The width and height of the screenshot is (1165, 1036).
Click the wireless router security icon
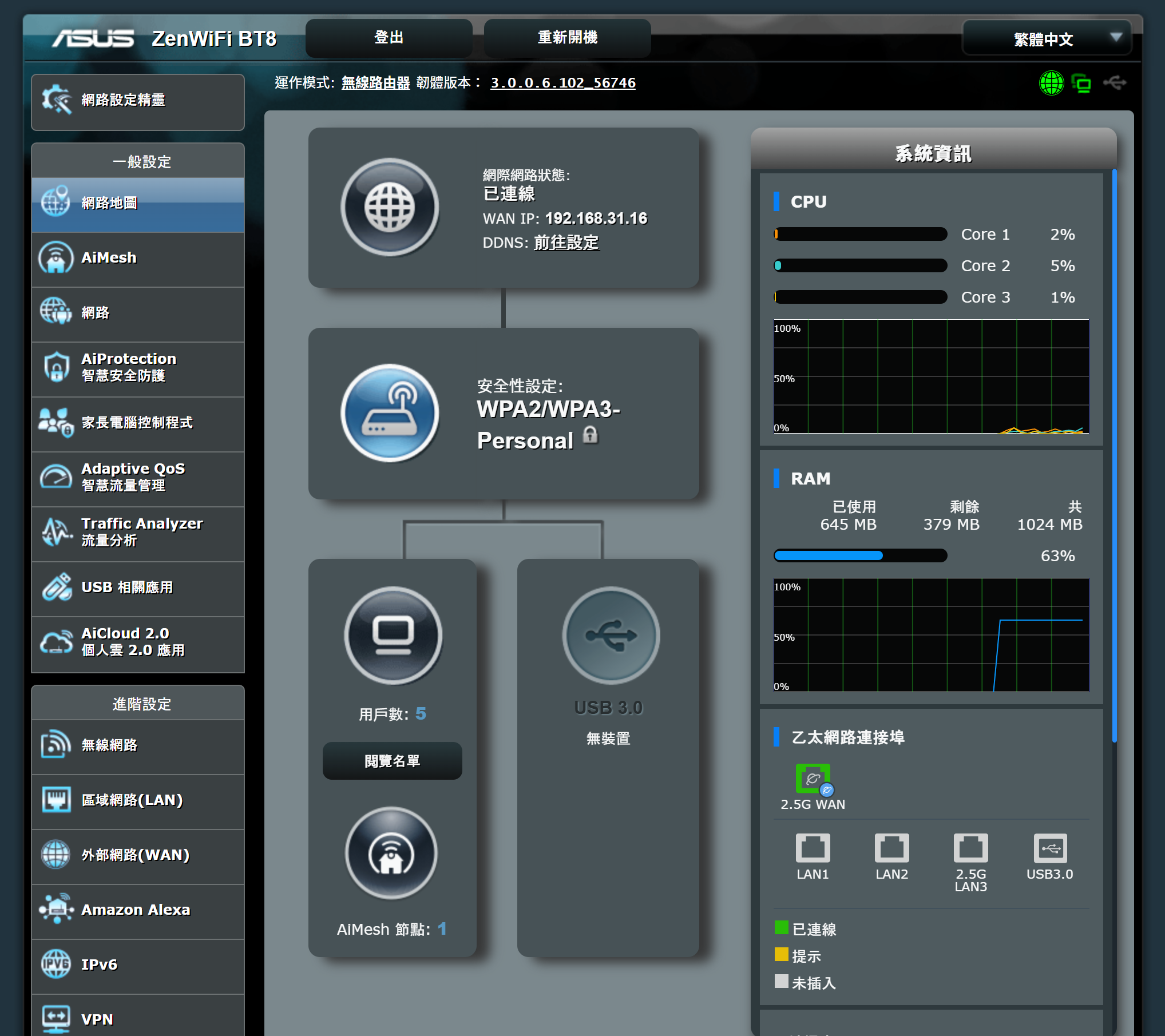click(390, 413)
